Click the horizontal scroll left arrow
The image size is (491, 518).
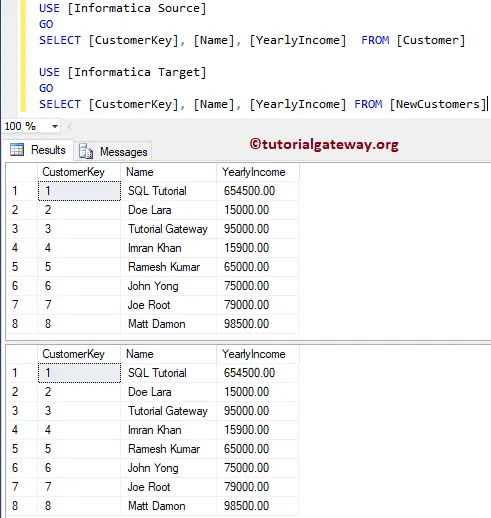tap(70, 126)
